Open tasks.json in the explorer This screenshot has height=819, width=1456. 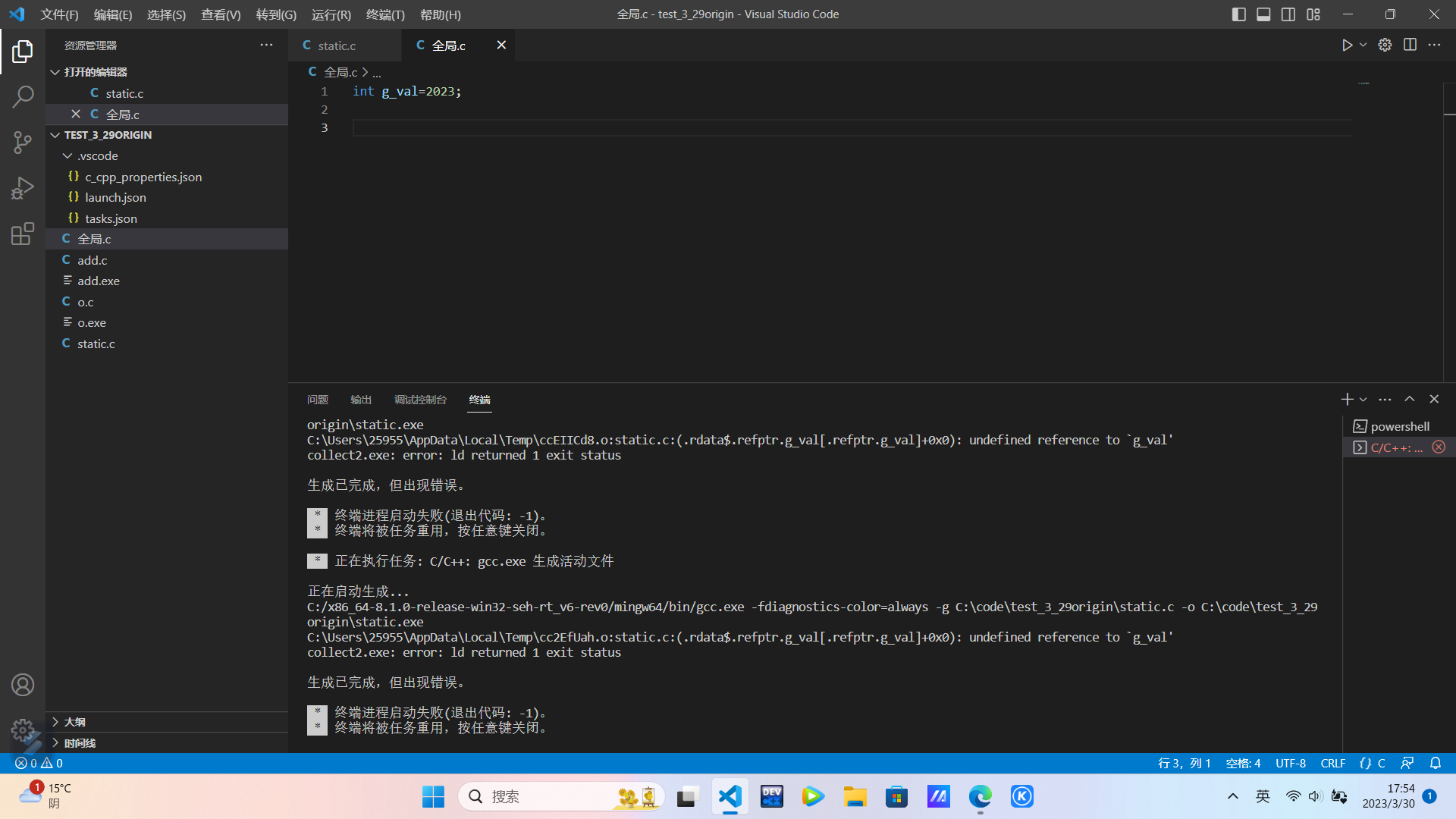click(x=111, y=218)
